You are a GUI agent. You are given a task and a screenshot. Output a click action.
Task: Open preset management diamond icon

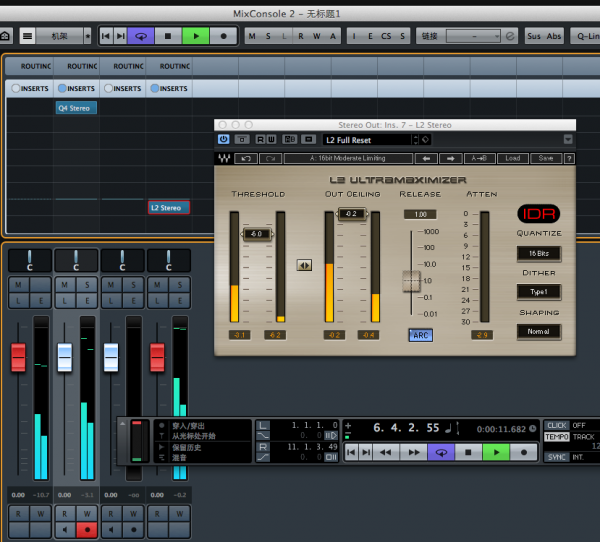coord(426,140)
